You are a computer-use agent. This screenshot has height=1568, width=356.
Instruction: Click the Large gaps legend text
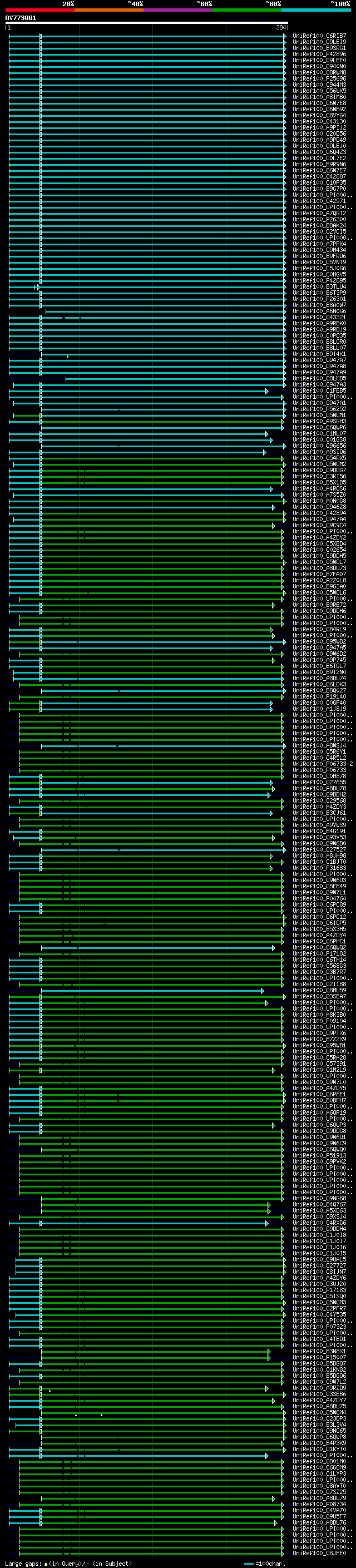(68, 1563)
